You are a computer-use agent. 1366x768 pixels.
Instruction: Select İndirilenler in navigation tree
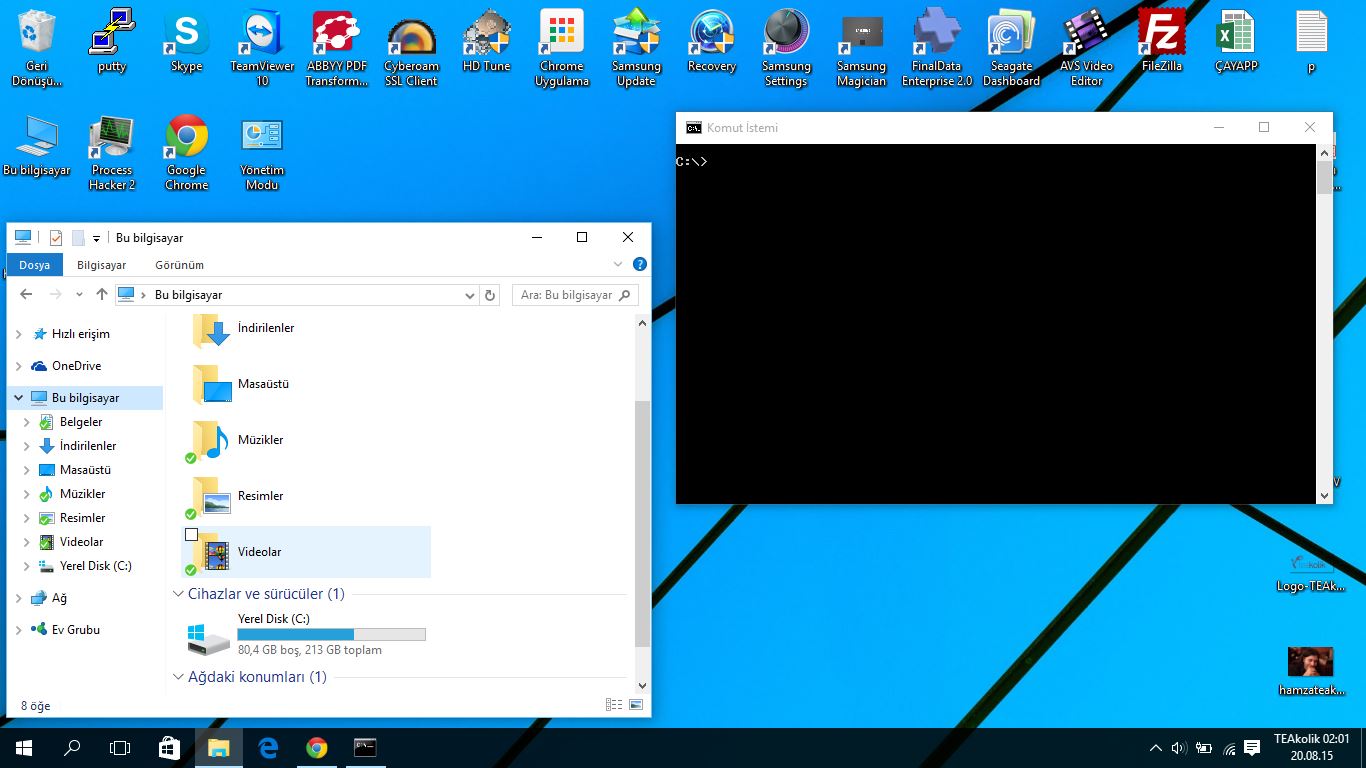(88, 446)
